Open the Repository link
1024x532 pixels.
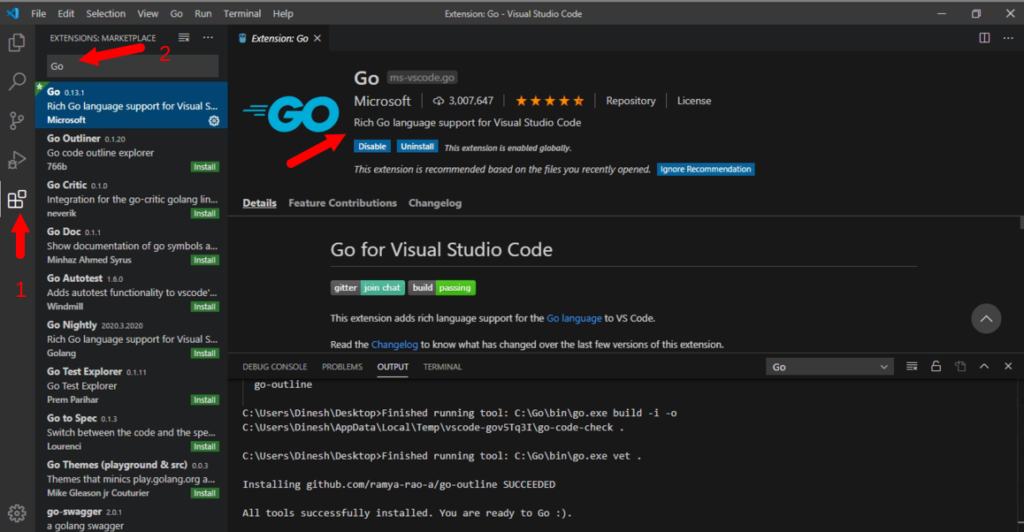pos(630,101)
